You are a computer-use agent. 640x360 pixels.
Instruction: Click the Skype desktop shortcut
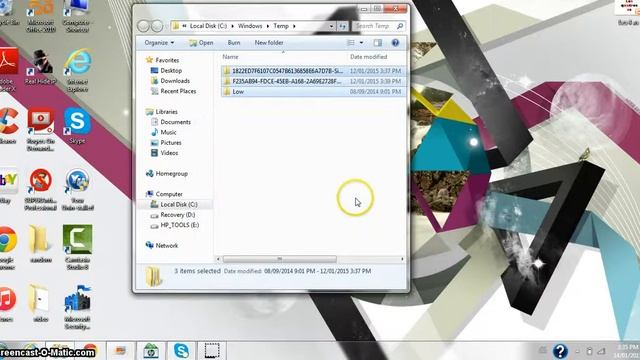[78, 126]
